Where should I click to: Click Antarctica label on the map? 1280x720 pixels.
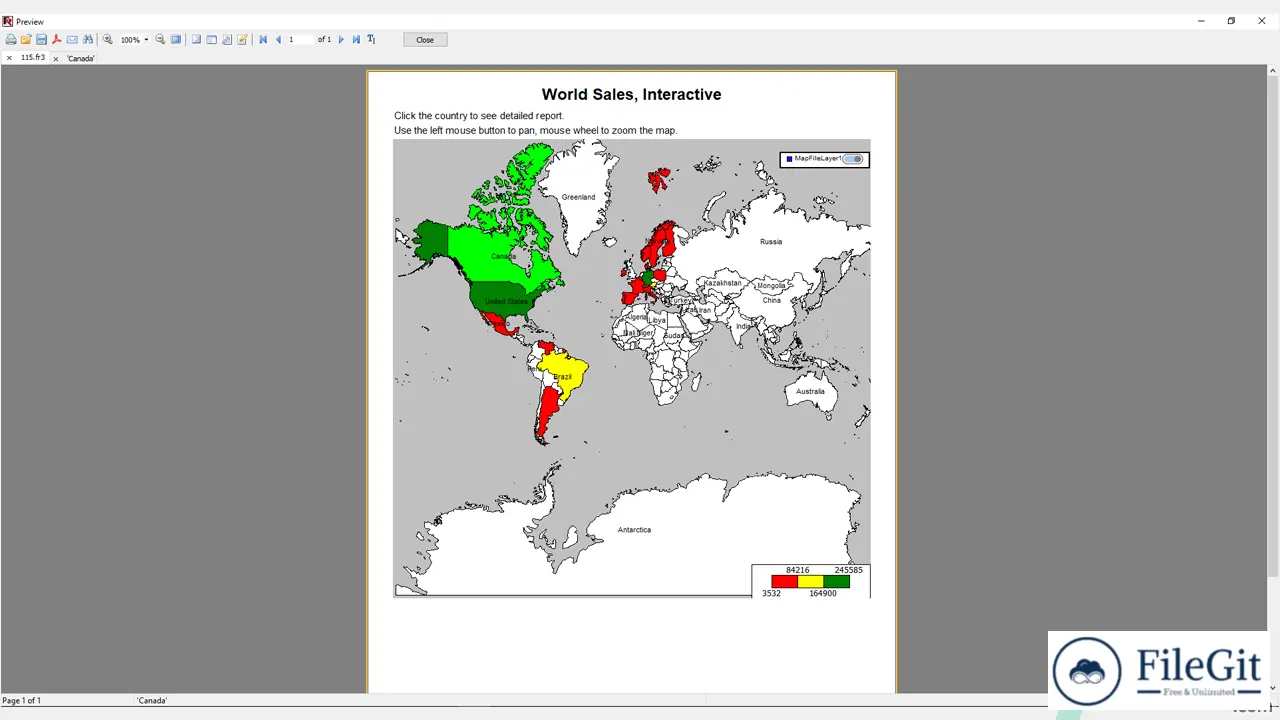tap(634, 530)
